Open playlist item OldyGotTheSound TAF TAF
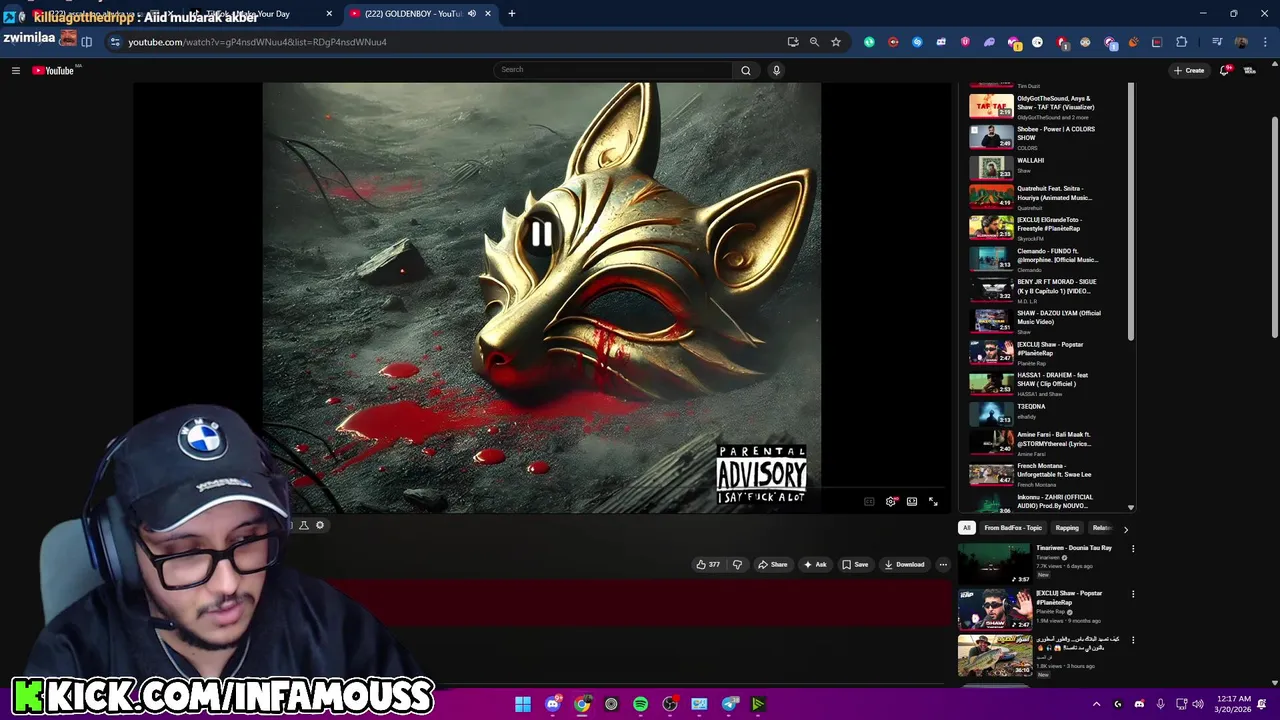 [1045, 106]
